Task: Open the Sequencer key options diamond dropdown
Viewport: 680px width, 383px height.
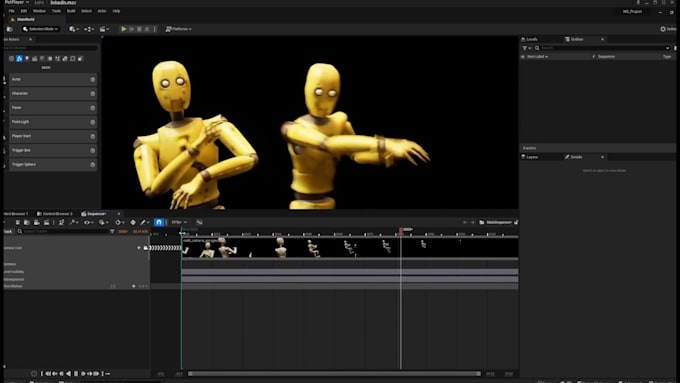Action: (119, 223)
